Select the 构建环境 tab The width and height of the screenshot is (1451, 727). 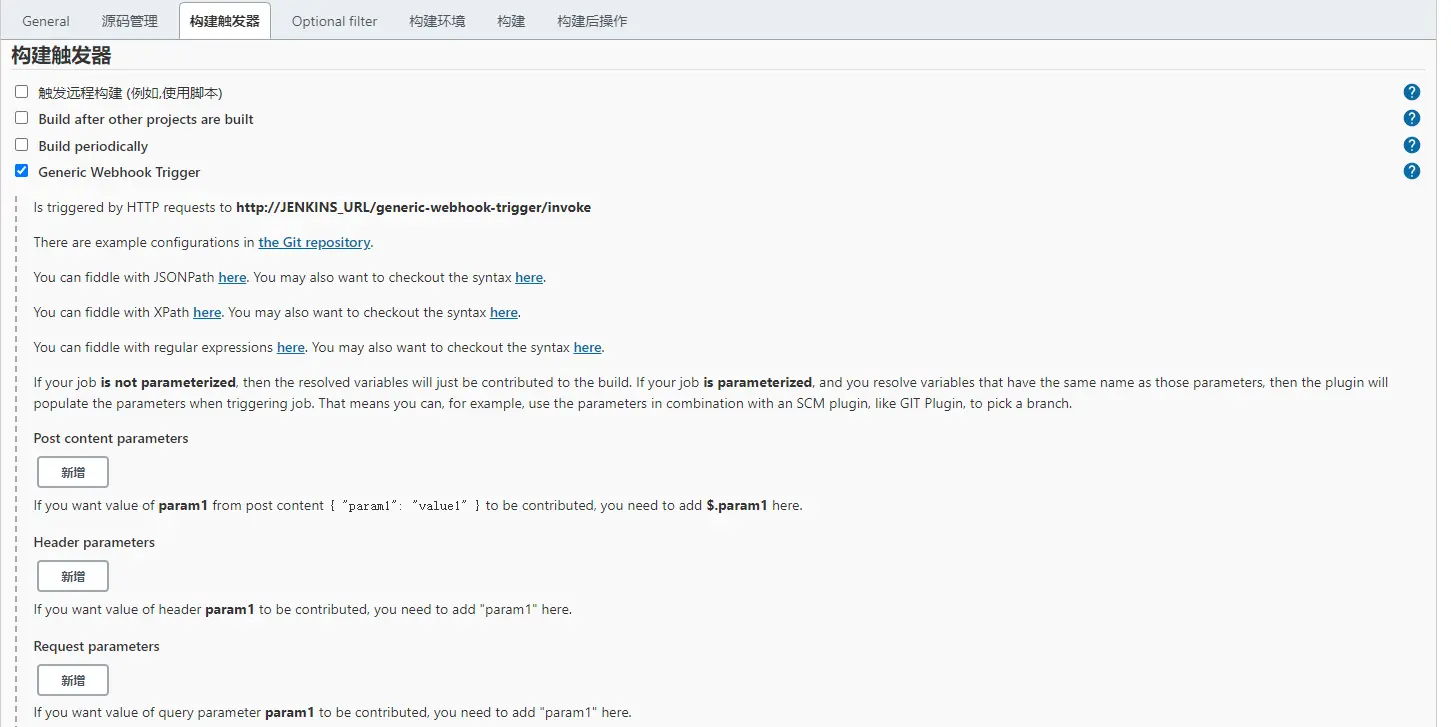437,21
